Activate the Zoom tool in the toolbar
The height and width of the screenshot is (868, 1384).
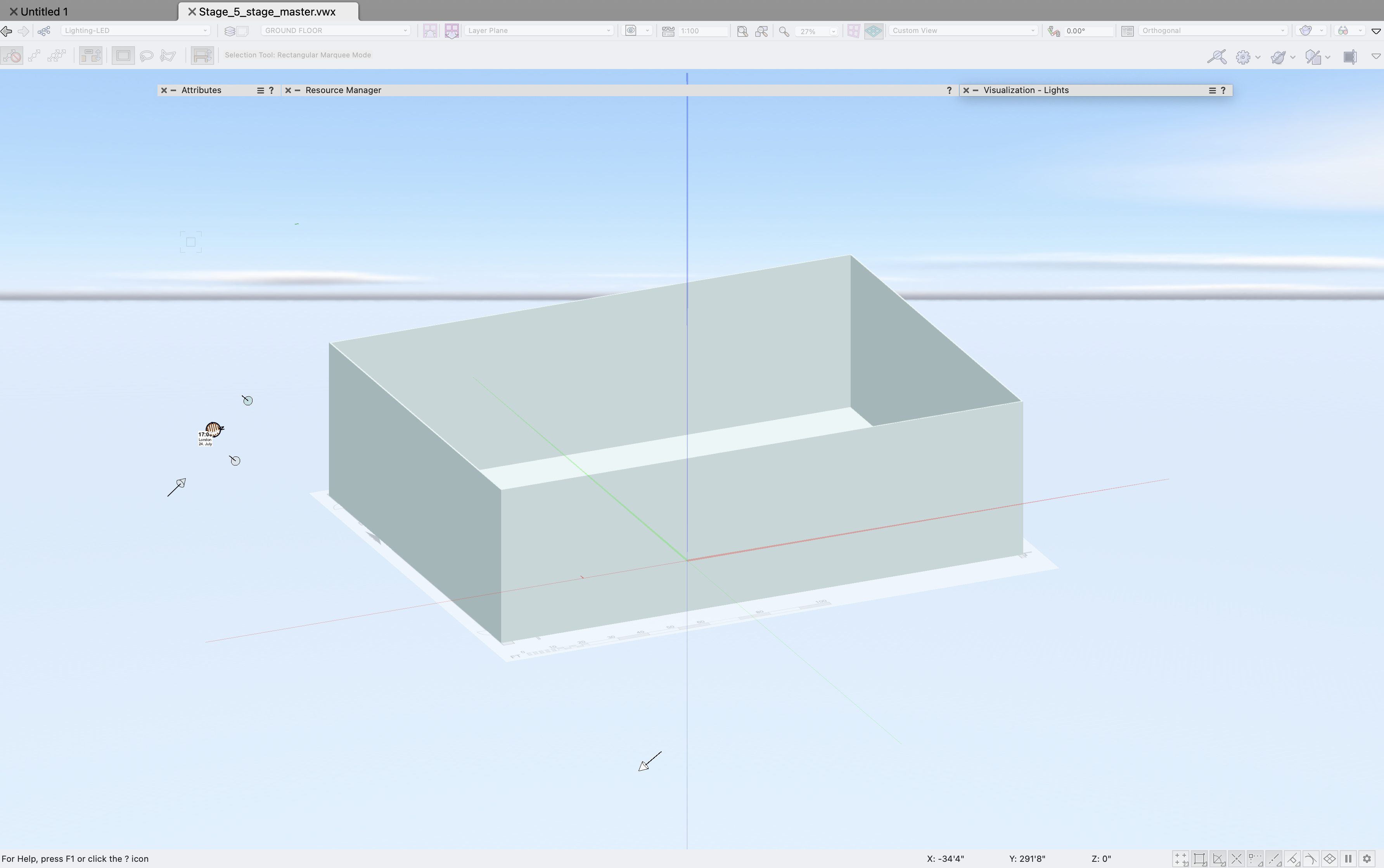[x=784, y=31]
